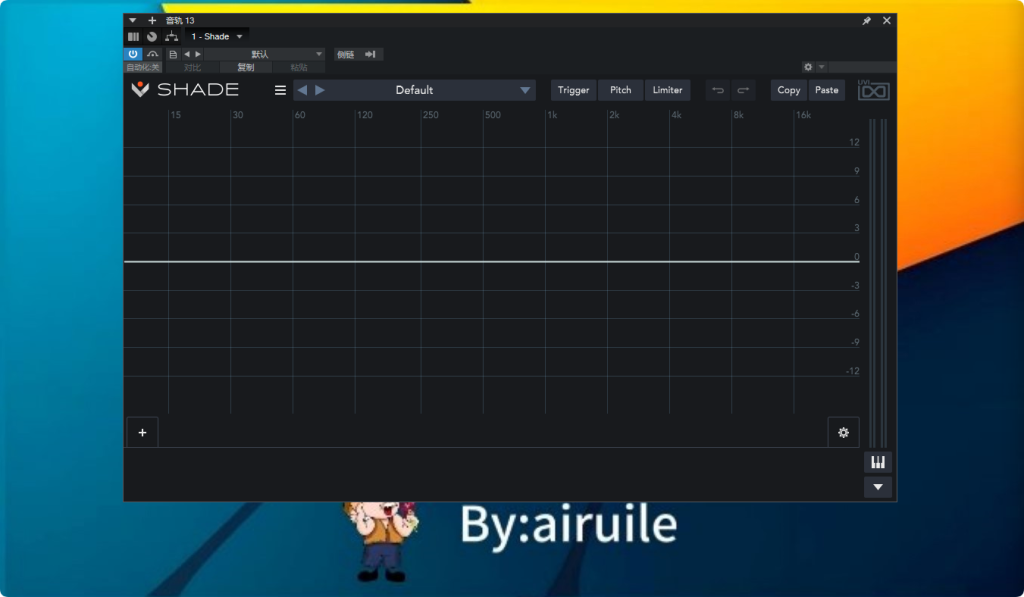Close the Shade plugin window
Screen dimensions: 1024x597
[887, 21]
